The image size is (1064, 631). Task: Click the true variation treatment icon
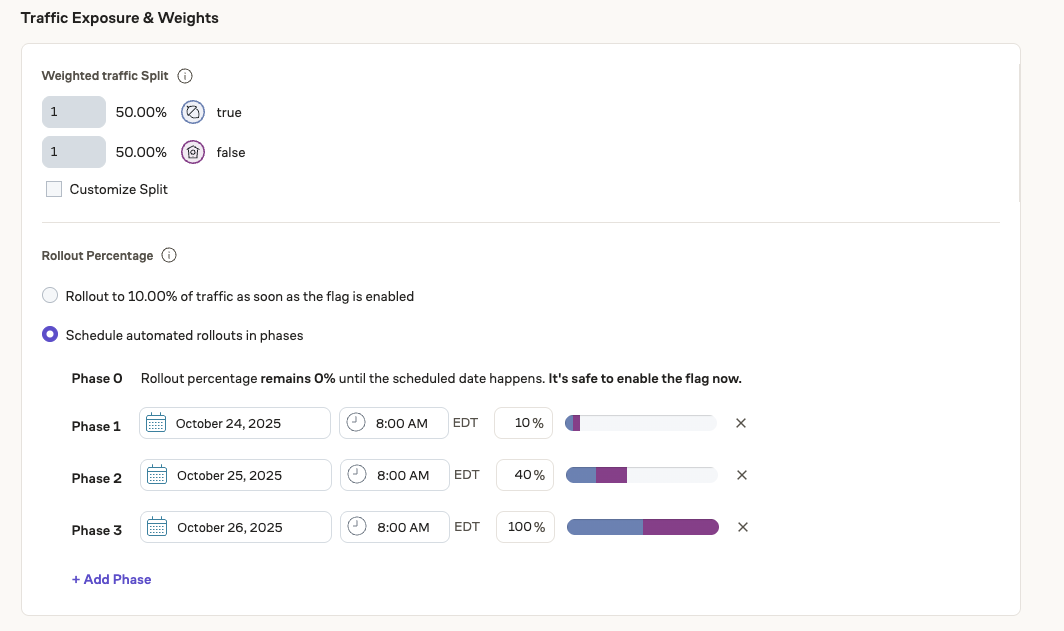(x=192, y=111)
